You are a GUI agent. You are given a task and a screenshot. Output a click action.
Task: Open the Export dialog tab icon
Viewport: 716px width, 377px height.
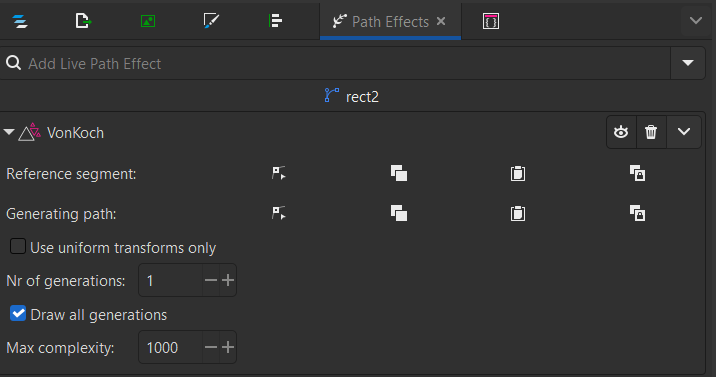pyautogui.click(x=83, y=21)
